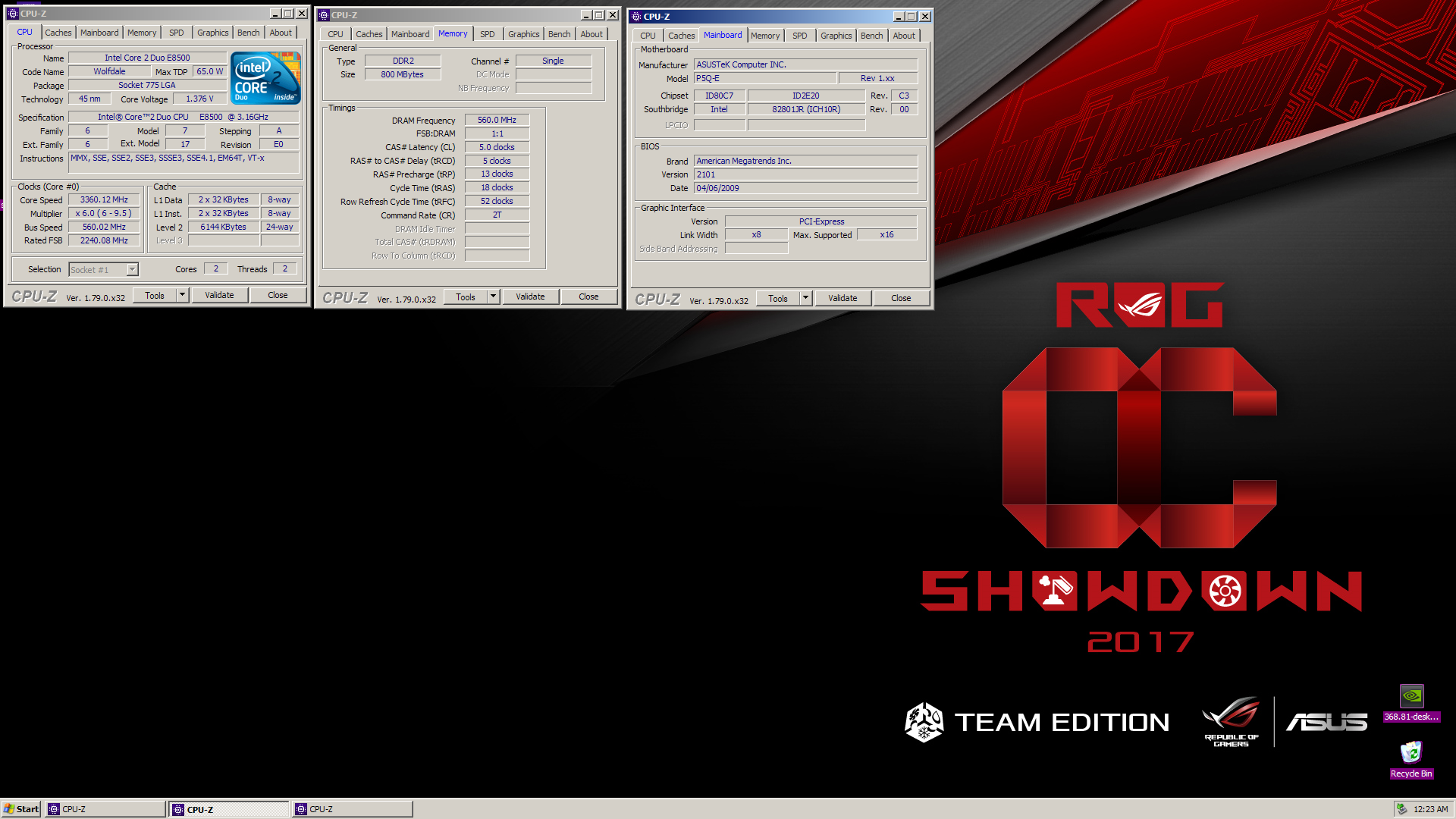Click the CPU-Z title icon in right window
Screen dimensions: 1456x819
click(635, 17)
